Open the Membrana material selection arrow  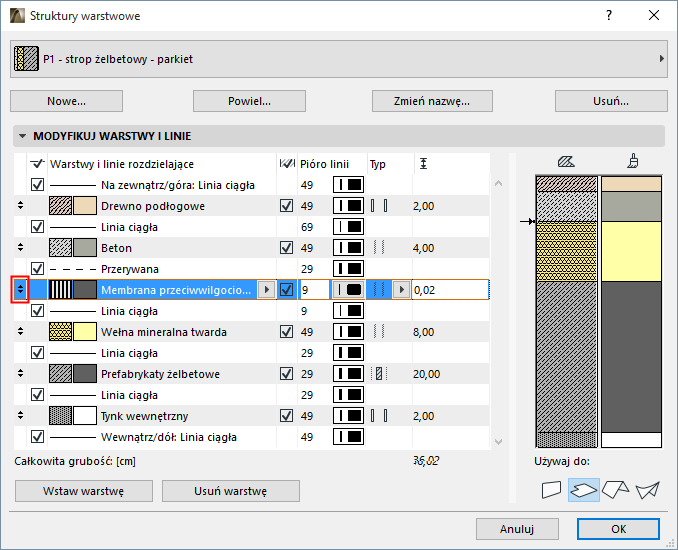[265, 290]
